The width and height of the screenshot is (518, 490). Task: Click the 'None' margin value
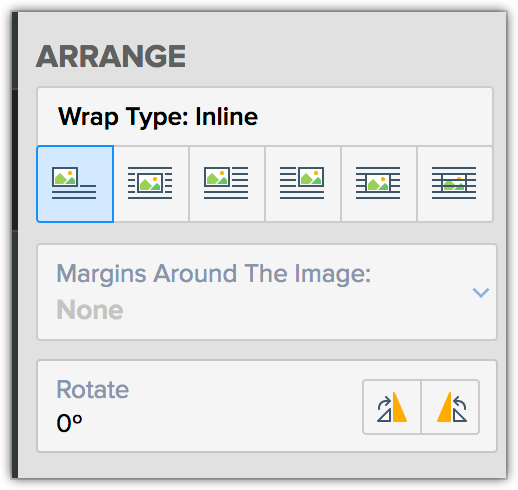(x=90, y=310)
